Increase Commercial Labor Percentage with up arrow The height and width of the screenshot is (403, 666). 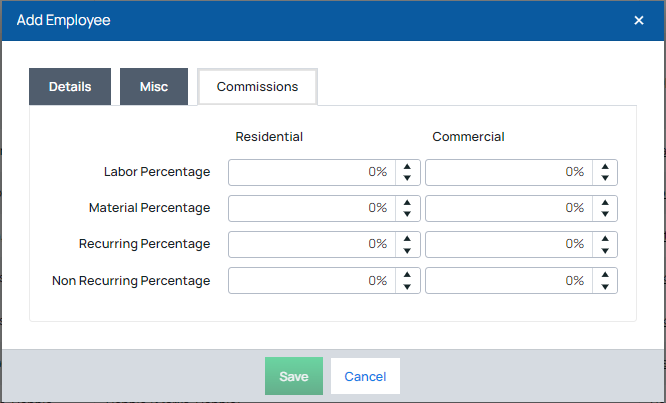[x=604, y=166]
